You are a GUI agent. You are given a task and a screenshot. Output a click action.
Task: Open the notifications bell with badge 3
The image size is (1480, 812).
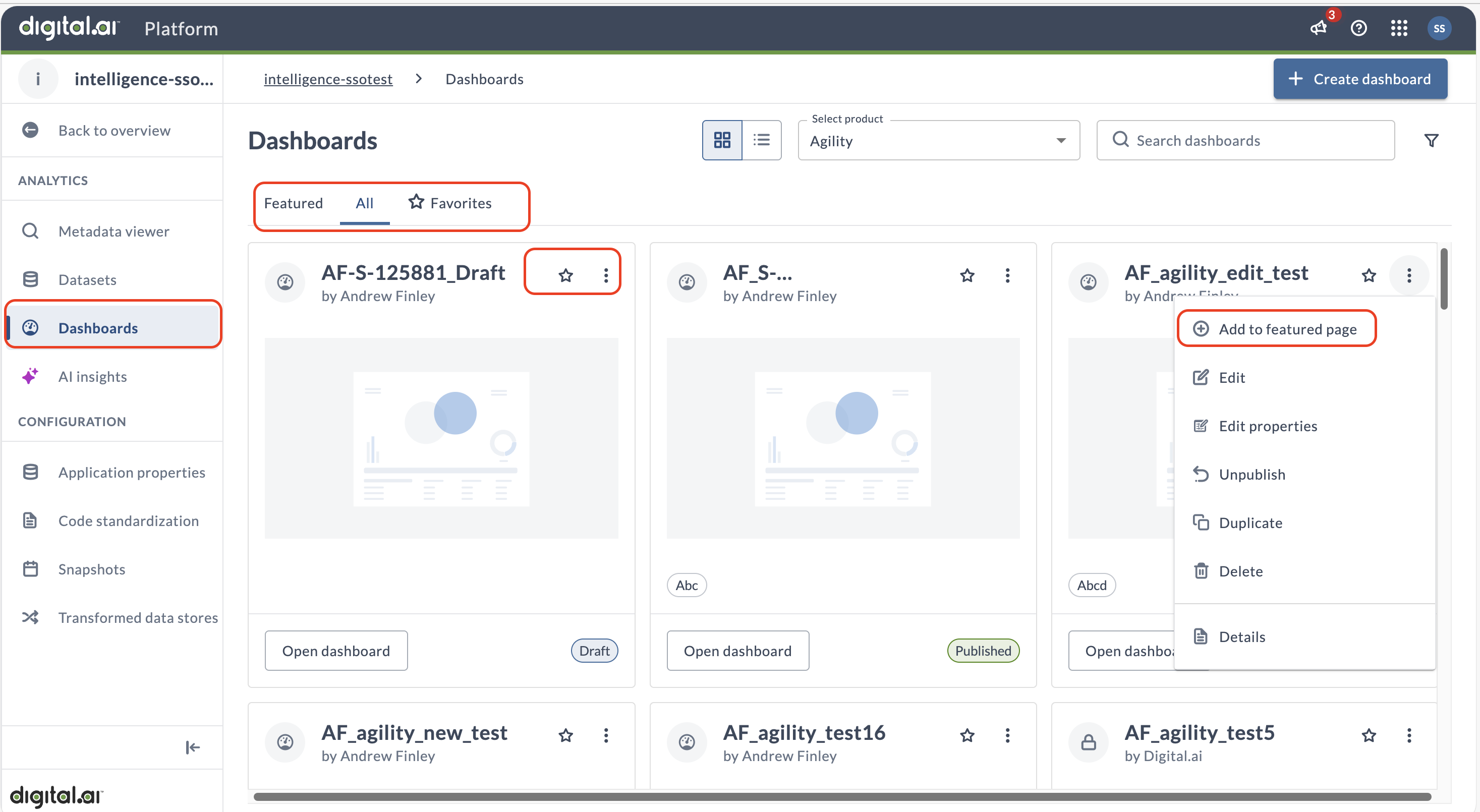(1319, 28)
